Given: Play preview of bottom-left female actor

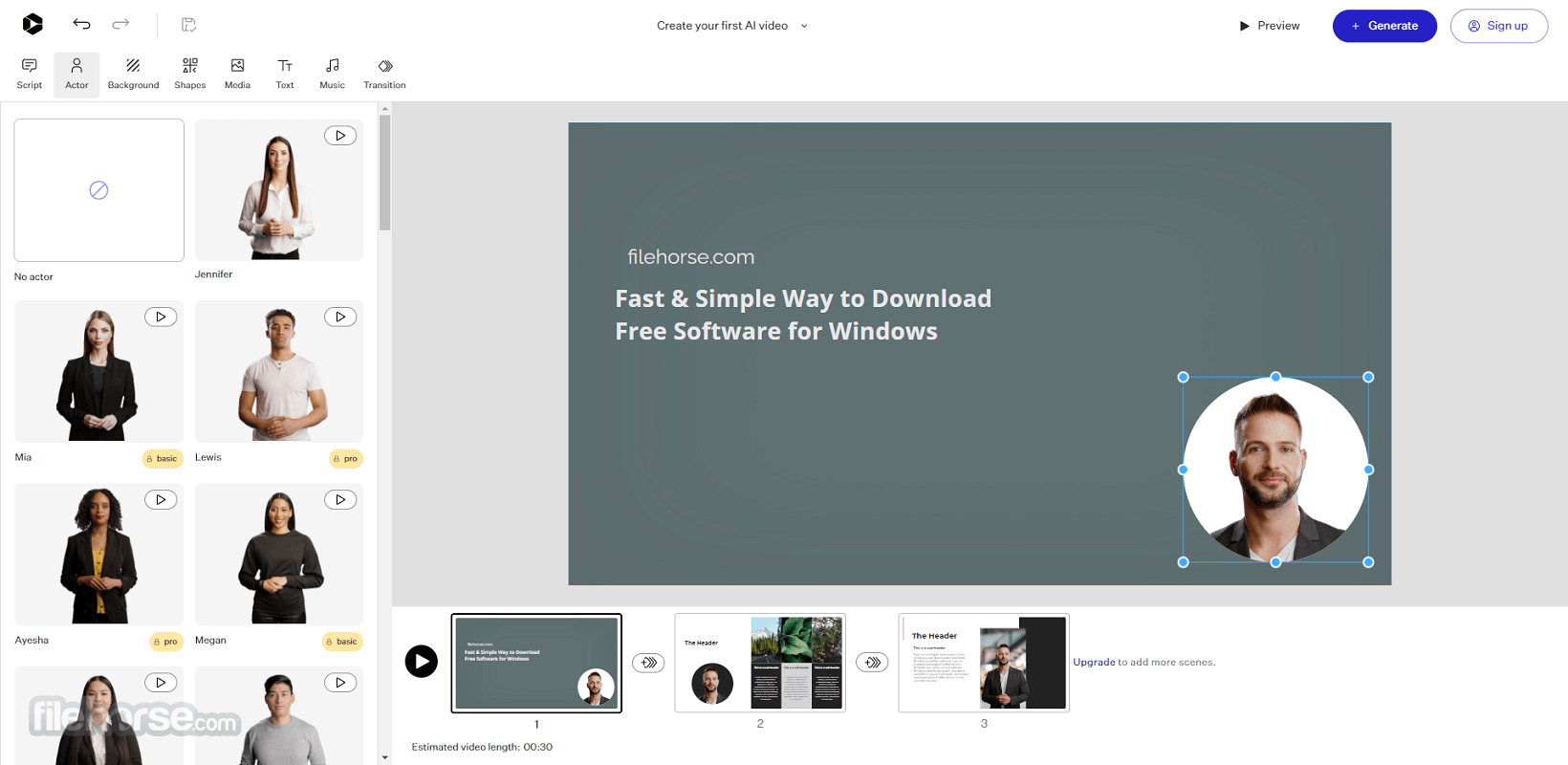Looking at the screenshot, I should pos(161,683).
